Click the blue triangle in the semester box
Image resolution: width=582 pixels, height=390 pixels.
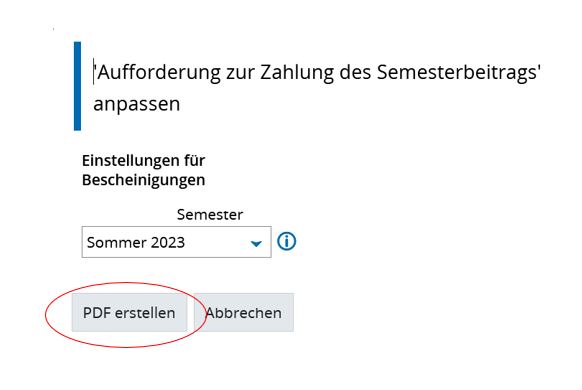256,243
